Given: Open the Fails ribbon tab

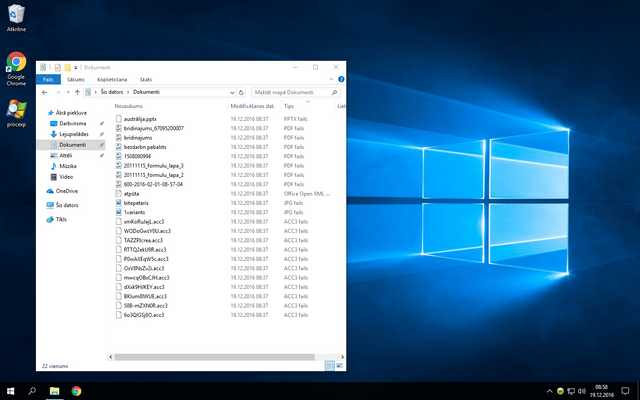Looking at the screenshot, I should pos(48,79).
